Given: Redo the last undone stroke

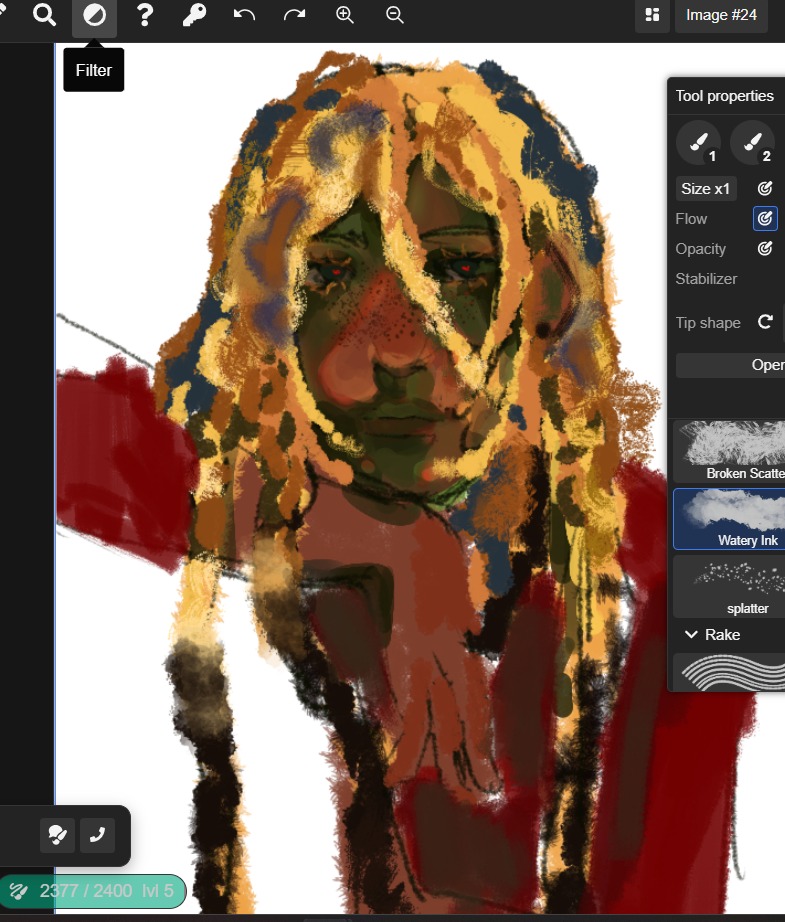Looking at the screenshot, I should coord(294,15).
